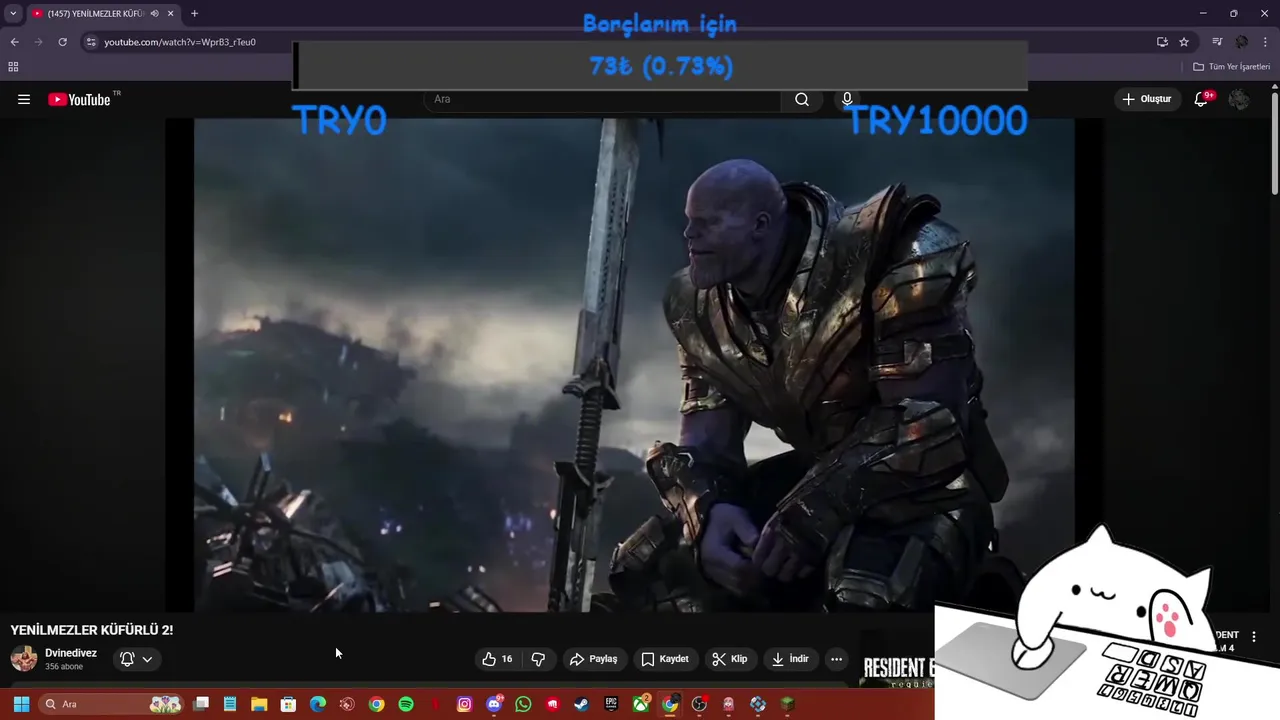Launch File Explorer from taskbar
Viewport: 1280px width, 720px height.
259,704
